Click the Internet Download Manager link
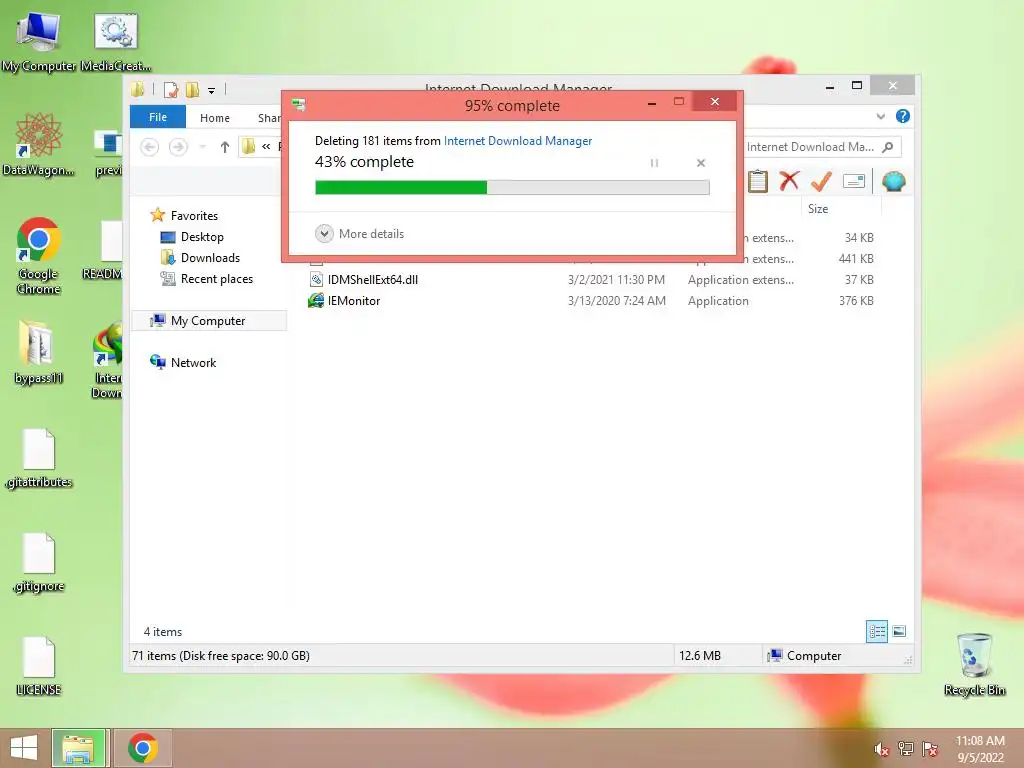The width and height of the screenshot is (1024, 768). [518, 141]
